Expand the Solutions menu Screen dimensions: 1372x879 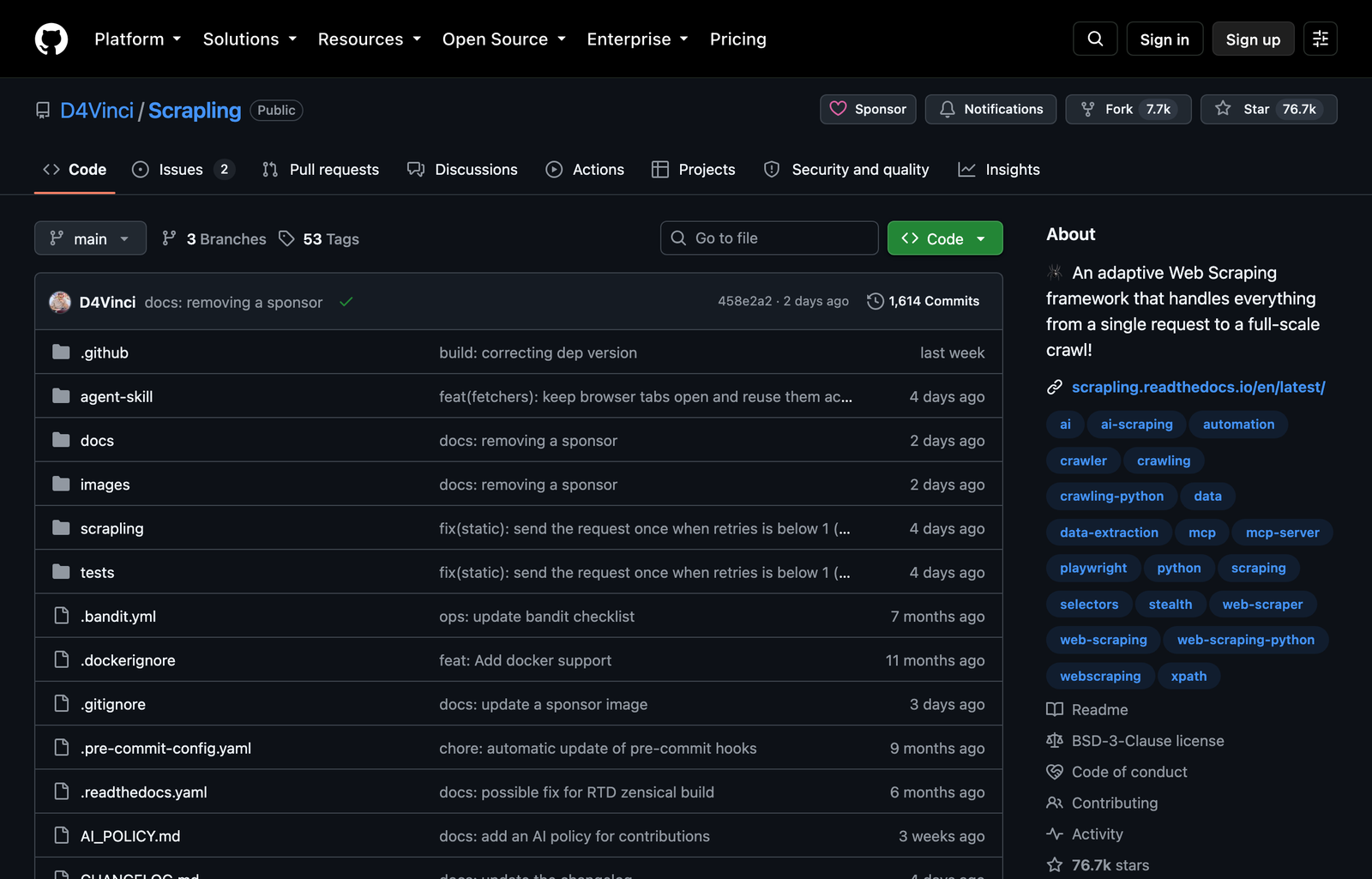(x=250, y=39)
